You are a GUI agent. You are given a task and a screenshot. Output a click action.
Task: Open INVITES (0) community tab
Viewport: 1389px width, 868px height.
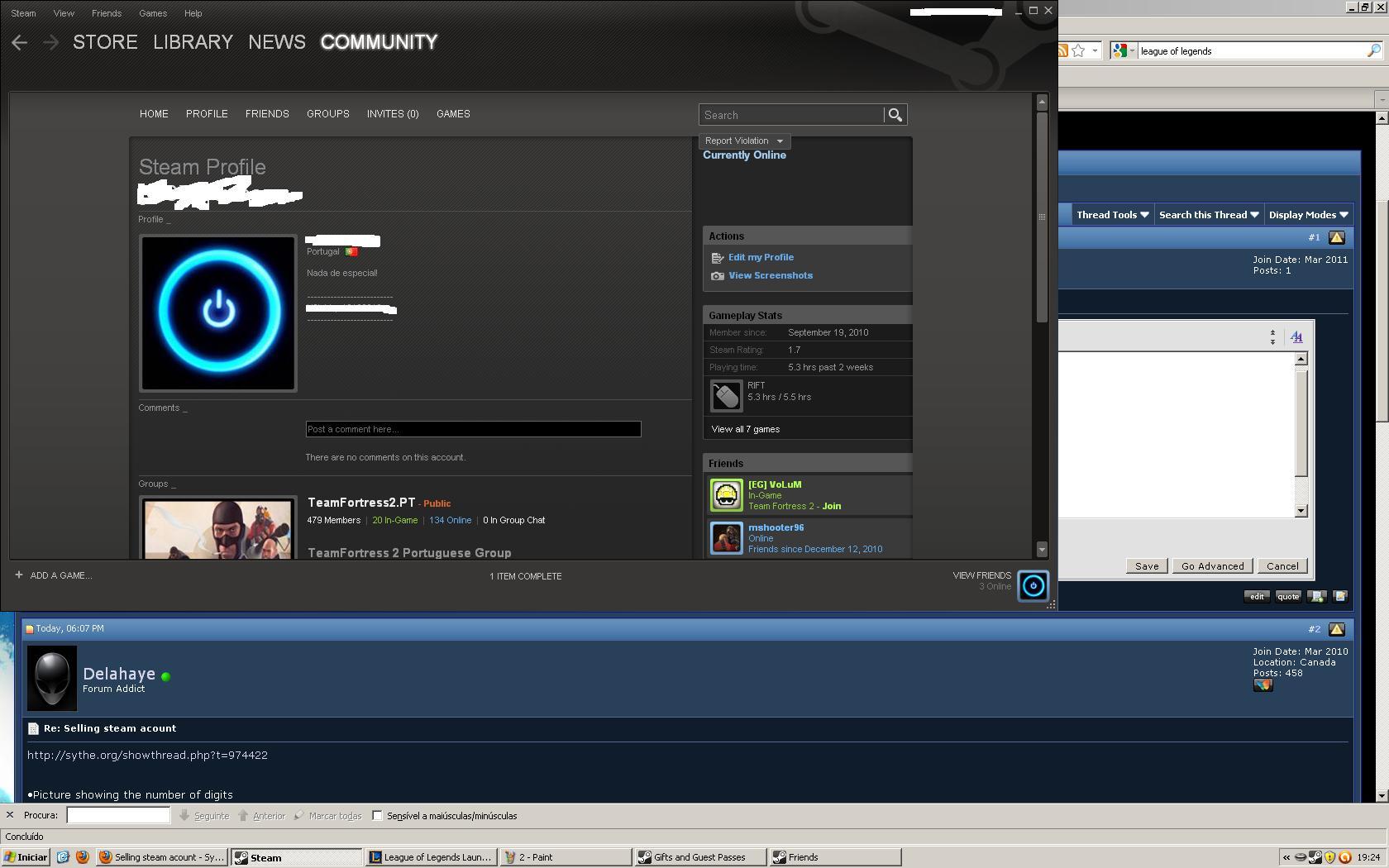[x=393, y=114]
